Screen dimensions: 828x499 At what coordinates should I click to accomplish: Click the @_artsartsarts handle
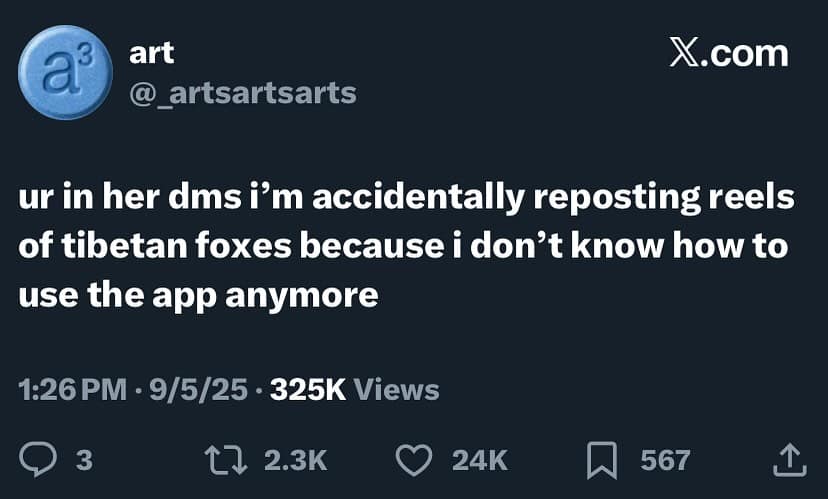(243, 93)
